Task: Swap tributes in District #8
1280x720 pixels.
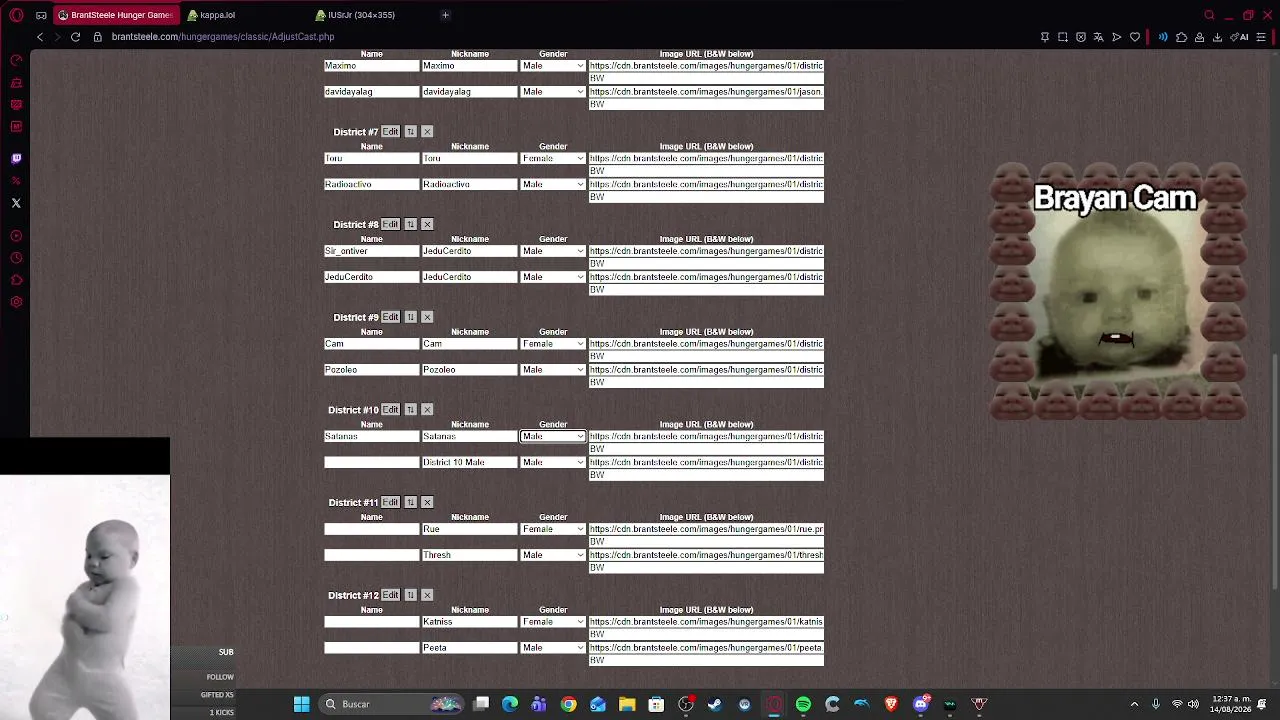Action: [x=410, y=225]
